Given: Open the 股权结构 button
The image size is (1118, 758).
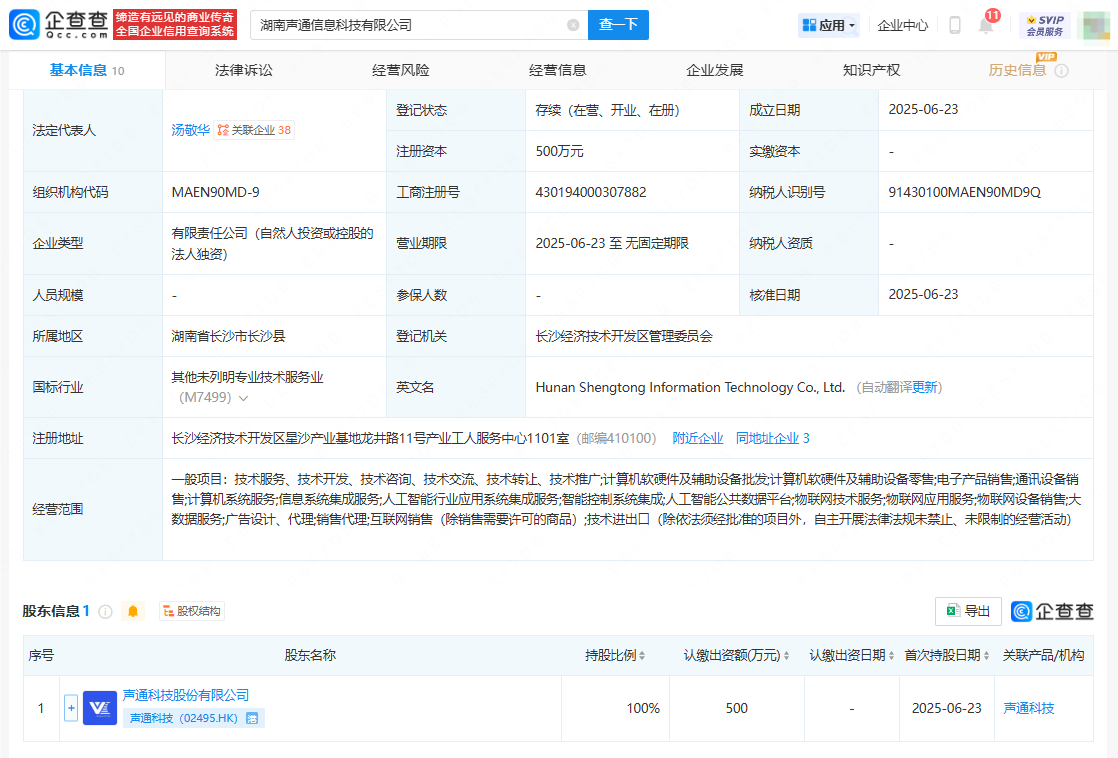Looking at the screenshot, I should pyautogui.click(x=192, y=611).
